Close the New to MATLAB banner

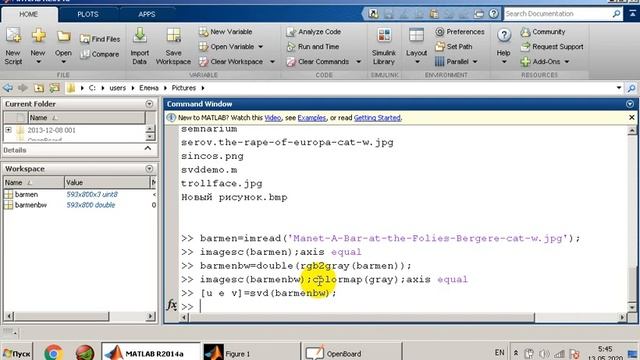click(632, 118)
